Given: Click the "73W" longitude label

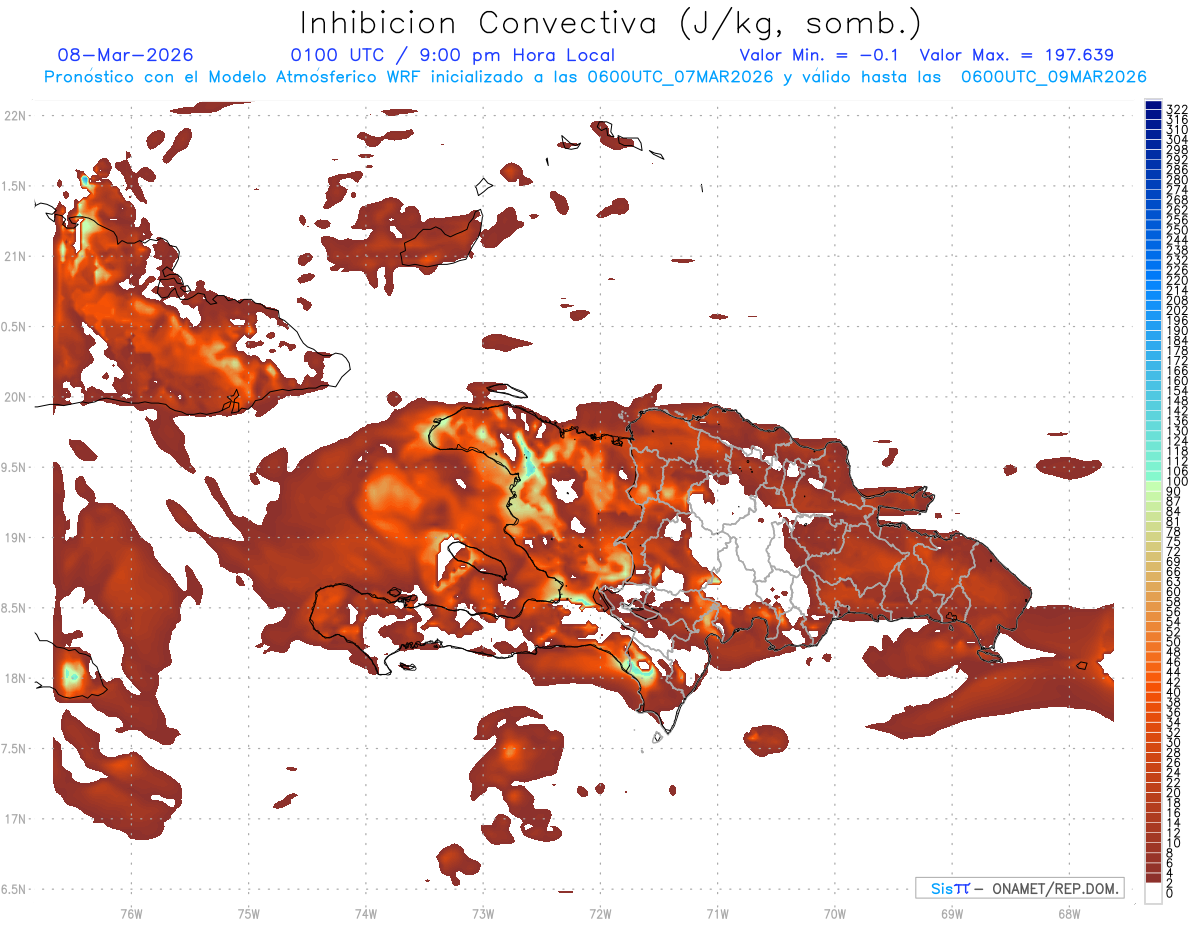Looking at the screenshot, I should pyautogui.click(x=483, y=912).
